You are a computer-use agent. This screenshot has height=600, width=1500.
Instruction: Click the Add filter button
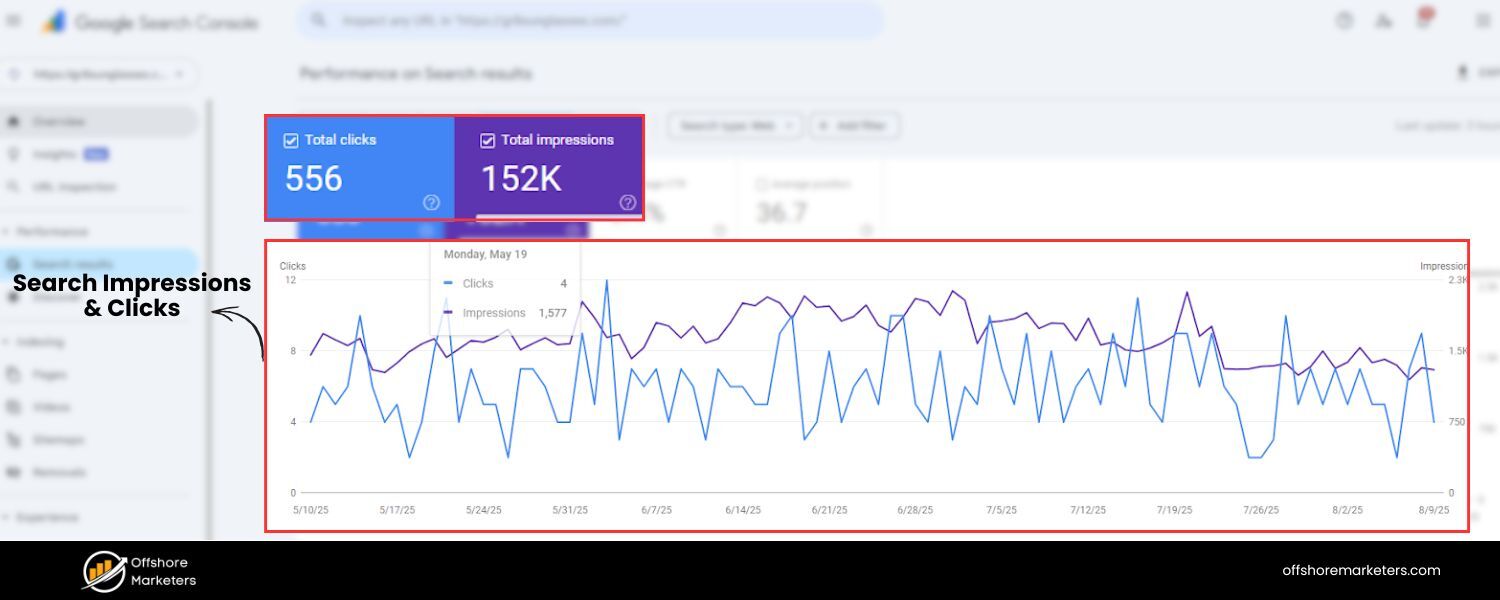point(854,125)
